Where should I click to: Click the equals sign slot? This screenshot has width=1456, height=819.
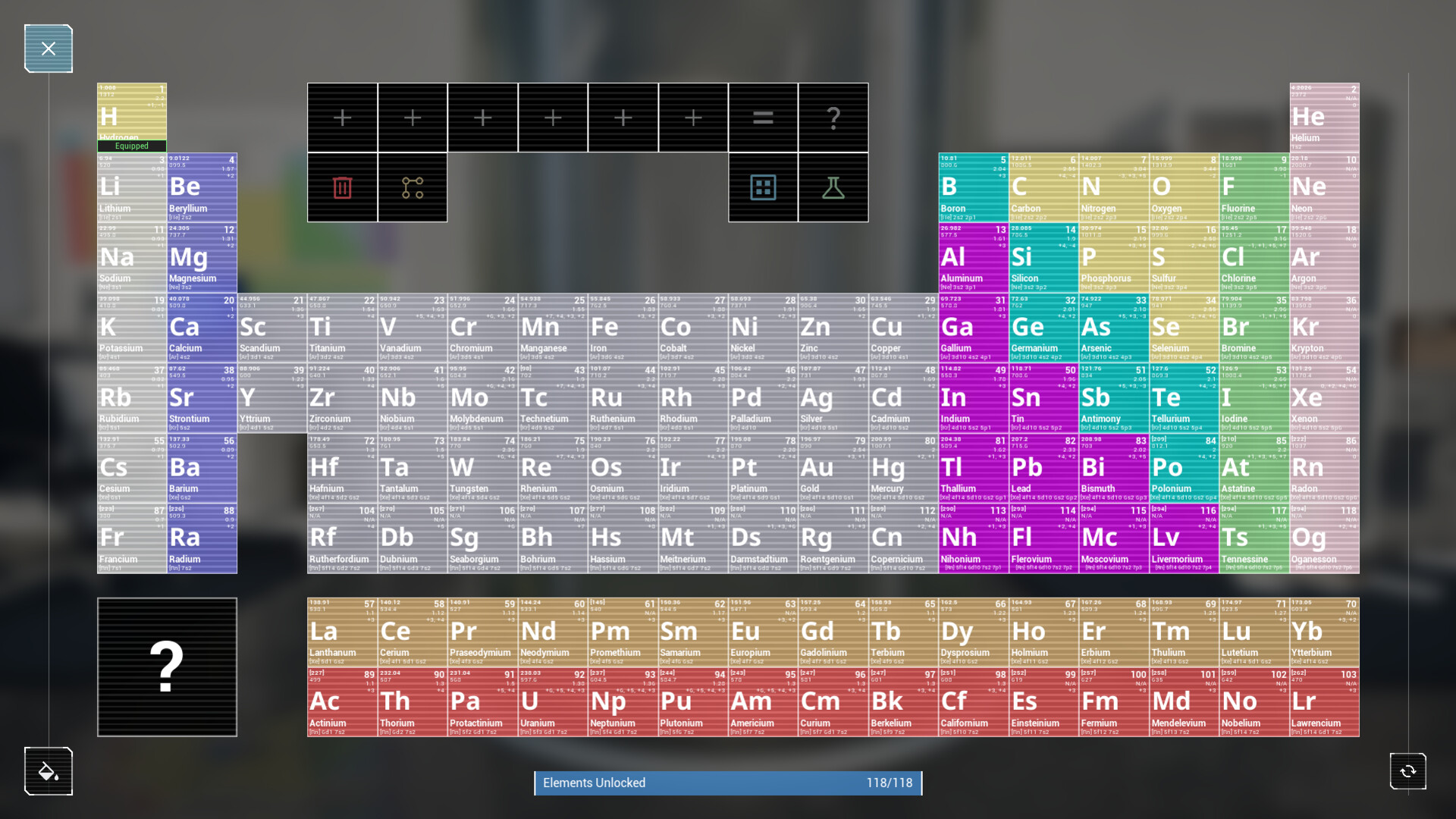tap(763, 118)
